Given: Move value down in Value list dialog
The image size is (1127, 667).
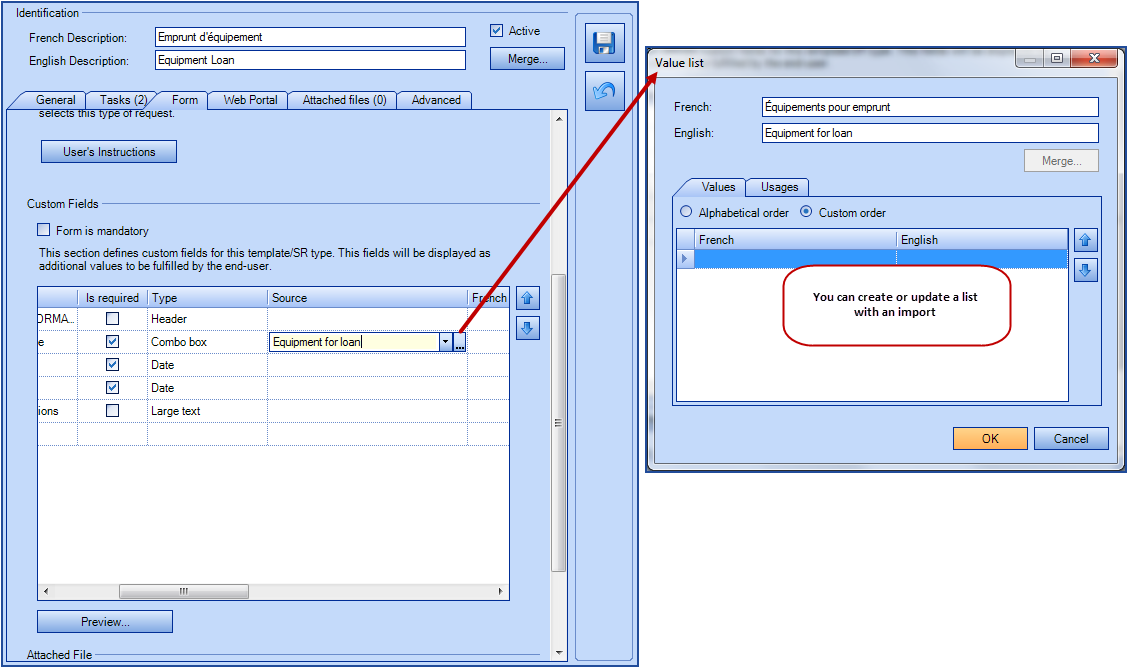Looking at the screenshot, I should (1085, 270).
